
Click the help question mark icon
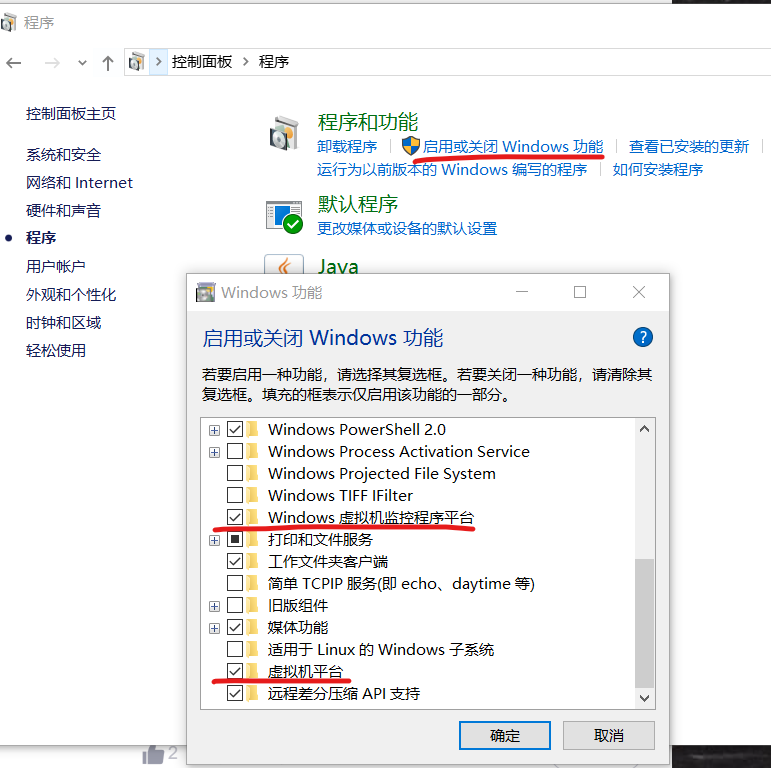pos(643,337)
